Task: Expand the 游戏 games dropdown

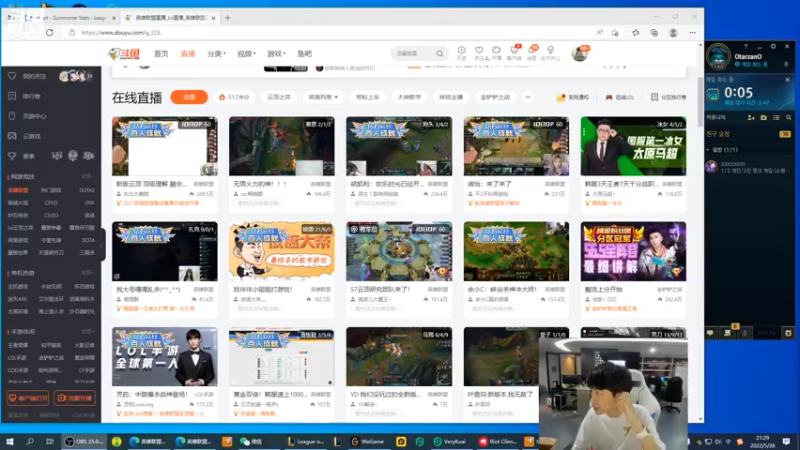Action: [277, 54]
